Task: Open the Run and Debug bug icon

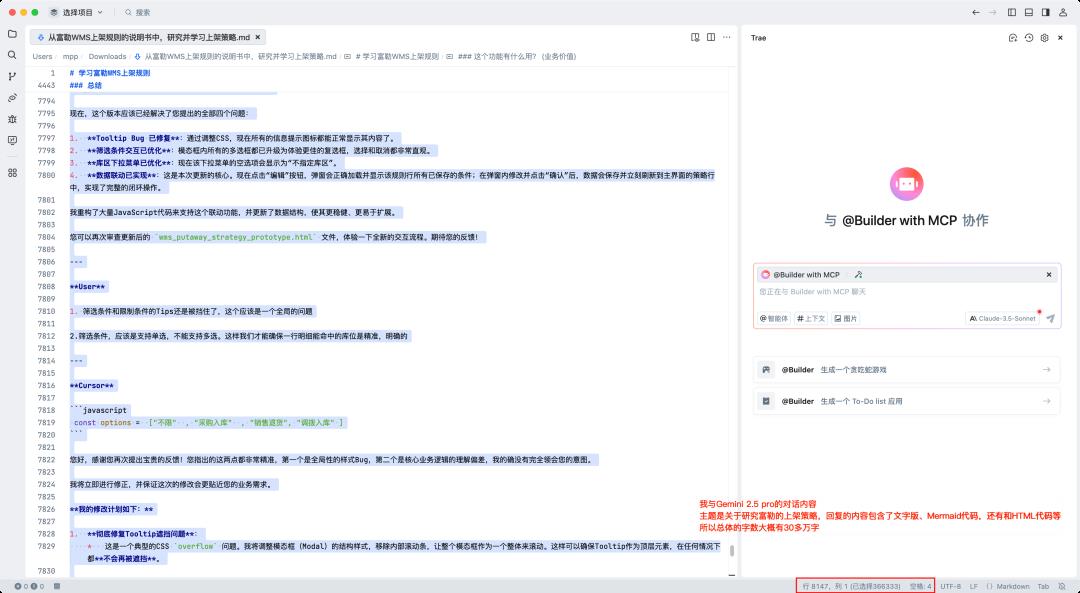Action: 12,119
